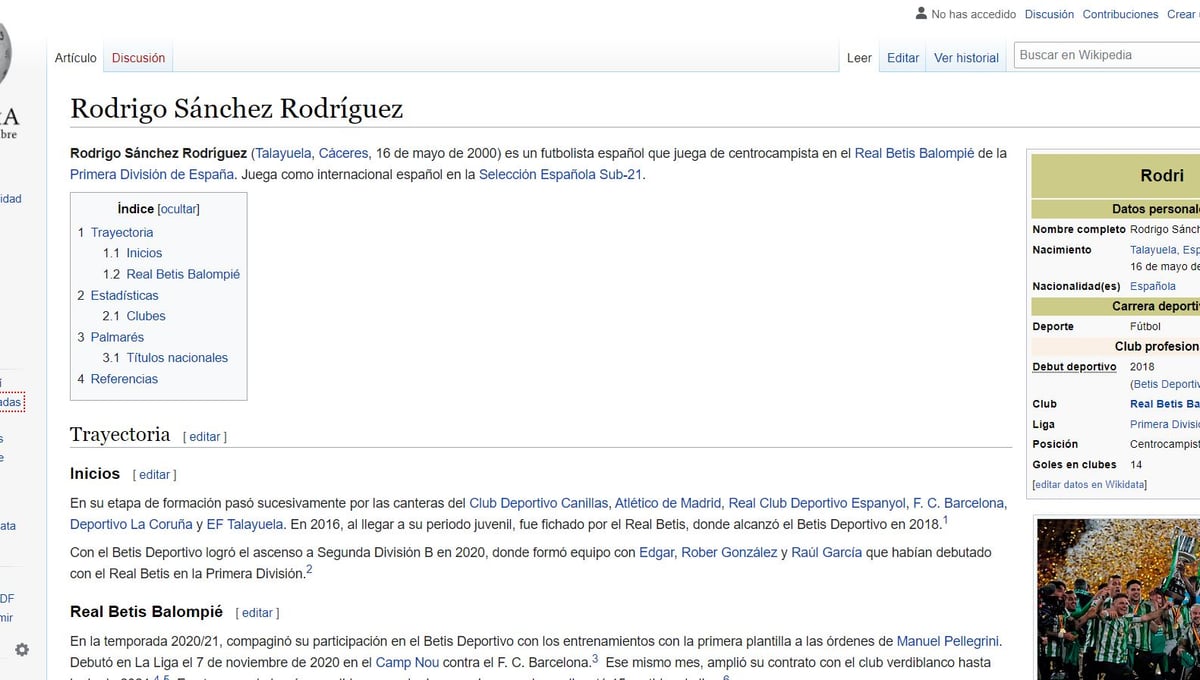Open the settings gear icon in sidebar
This screenshot has width=1200, height=680.
22,649
